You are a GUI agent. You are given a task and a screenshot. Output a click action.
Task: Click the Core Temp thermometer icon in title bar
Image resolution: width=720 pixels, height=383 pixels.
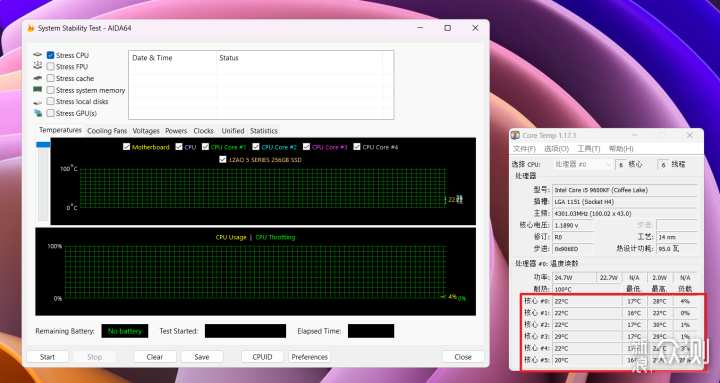[515, 135]
